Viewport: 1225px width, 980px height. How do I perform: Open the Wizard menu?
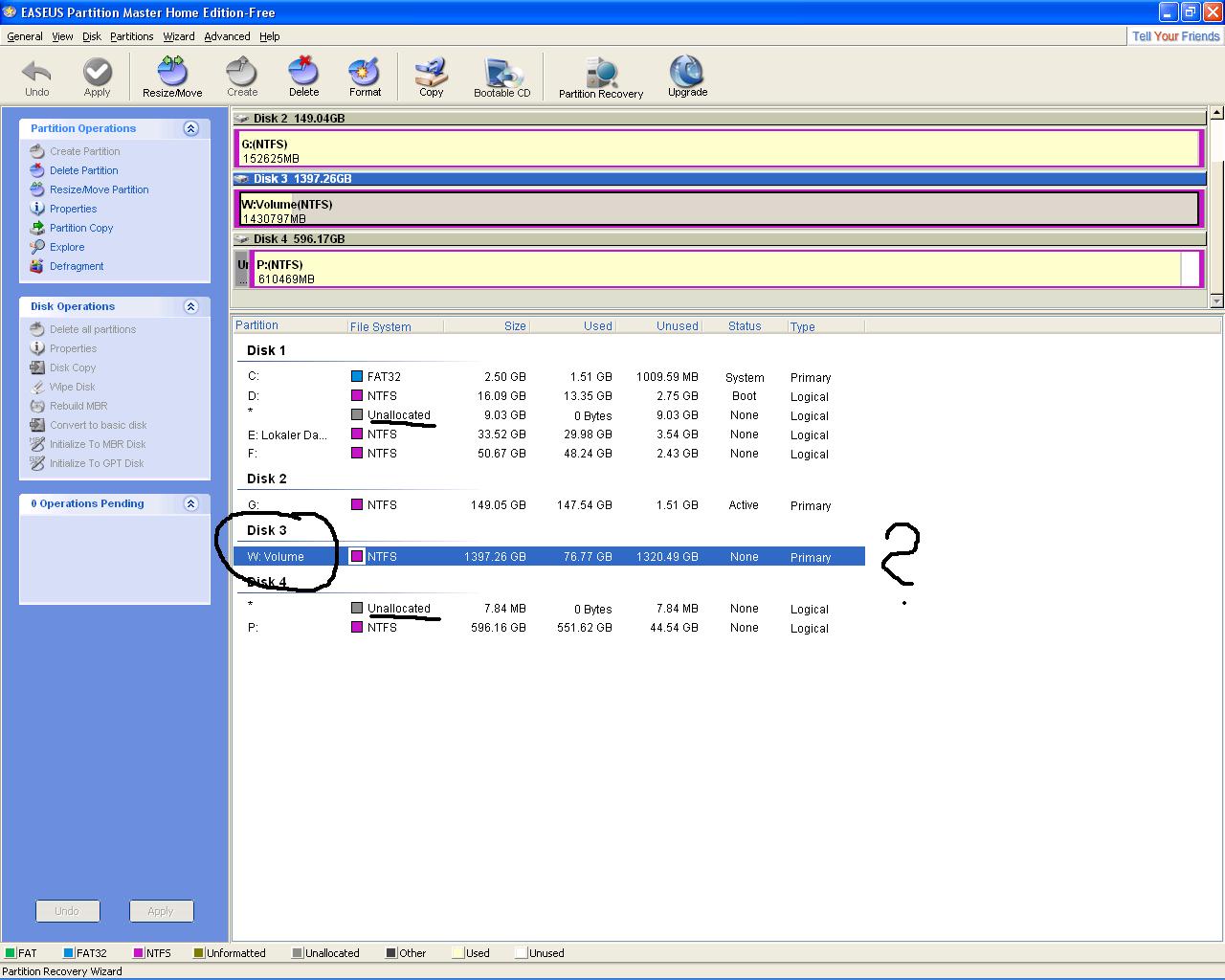tap(179, 36)
